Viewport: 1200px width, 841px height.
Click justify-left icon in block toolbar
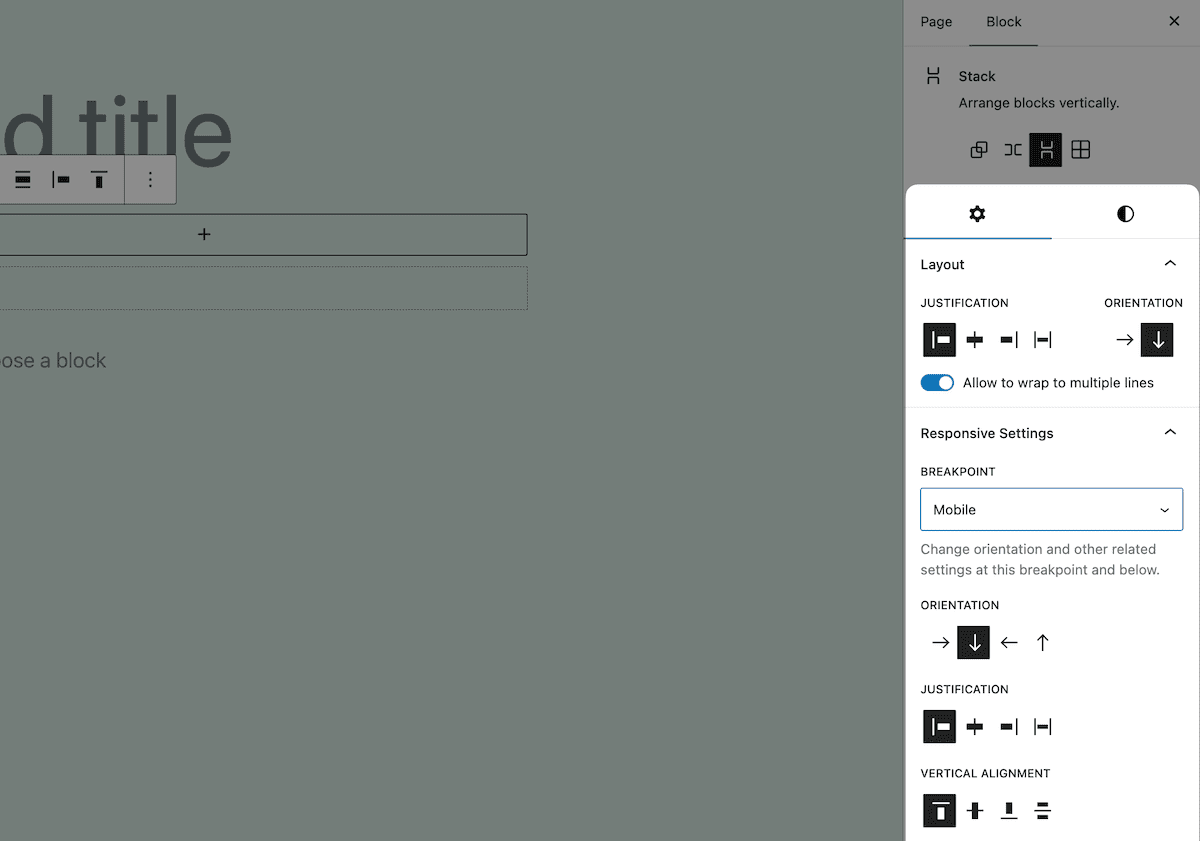click(61, 180)
